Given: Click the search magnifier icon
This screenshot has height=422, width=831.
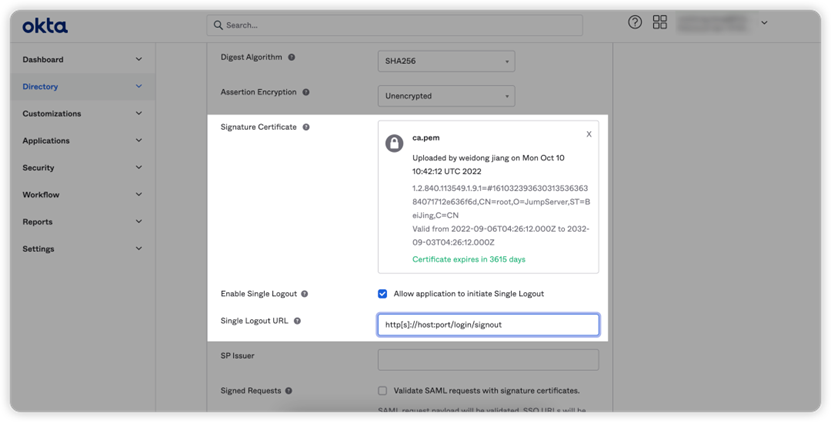Looking at the screenshot, I should 218,25.
